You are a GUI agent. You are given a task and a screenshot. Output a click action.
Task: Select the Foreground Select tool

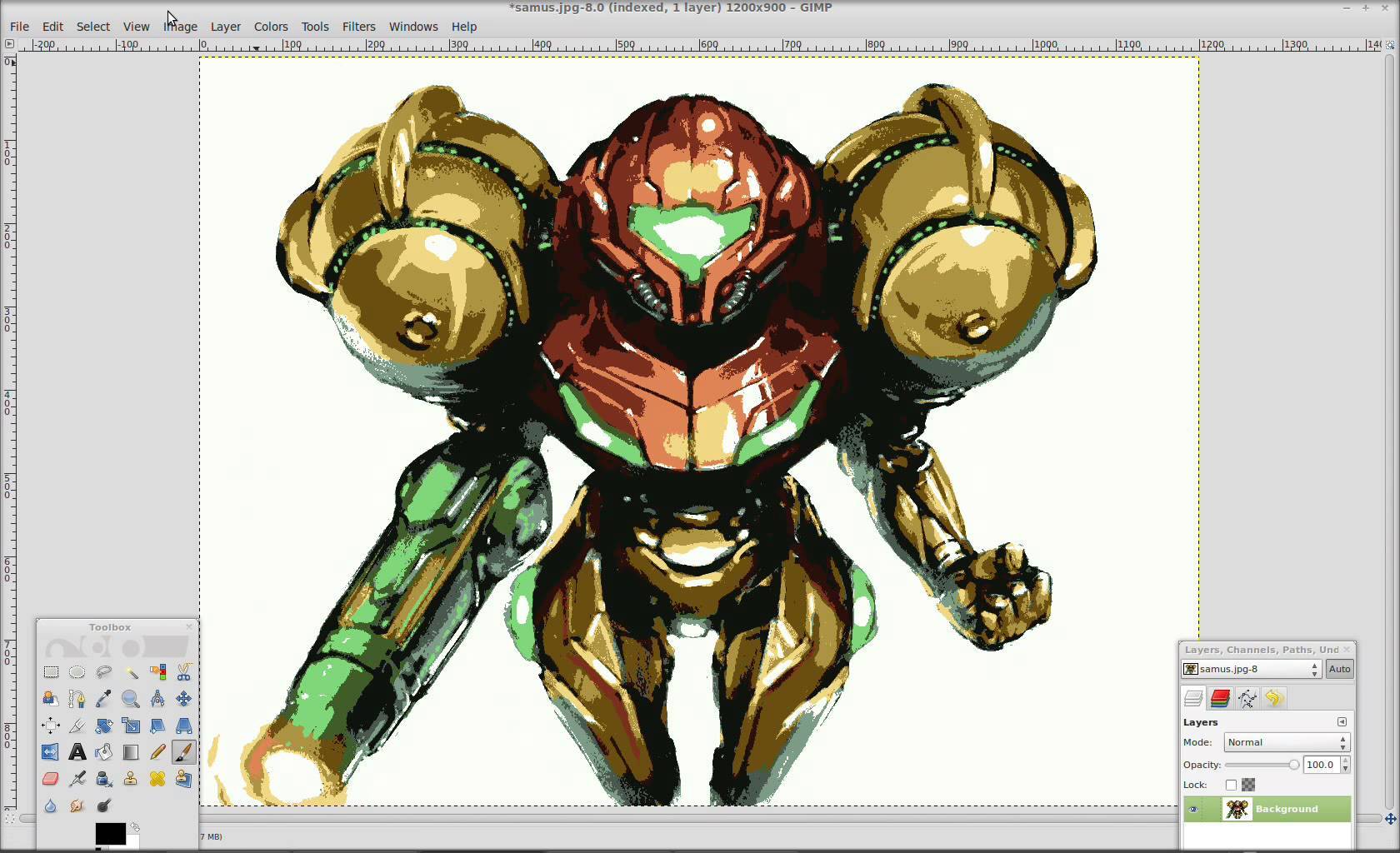[x=51, y=698]
